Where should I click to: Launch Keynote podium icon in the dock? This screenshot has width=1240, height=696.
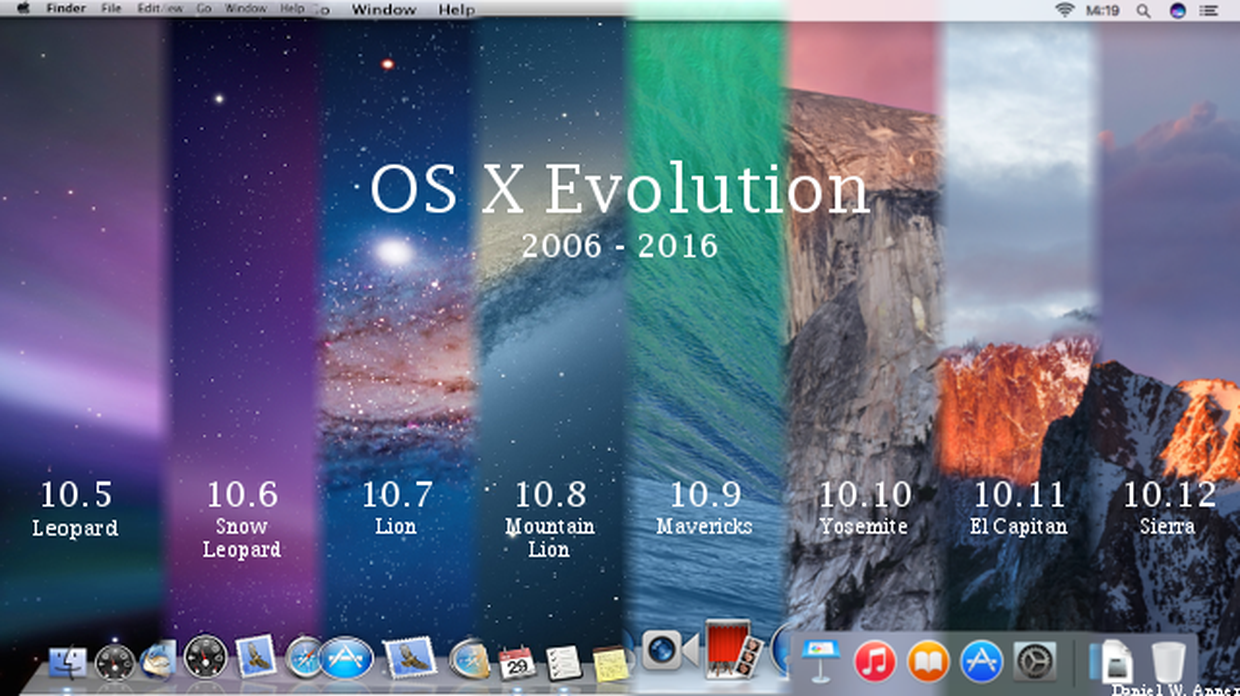tap(822, 661)
